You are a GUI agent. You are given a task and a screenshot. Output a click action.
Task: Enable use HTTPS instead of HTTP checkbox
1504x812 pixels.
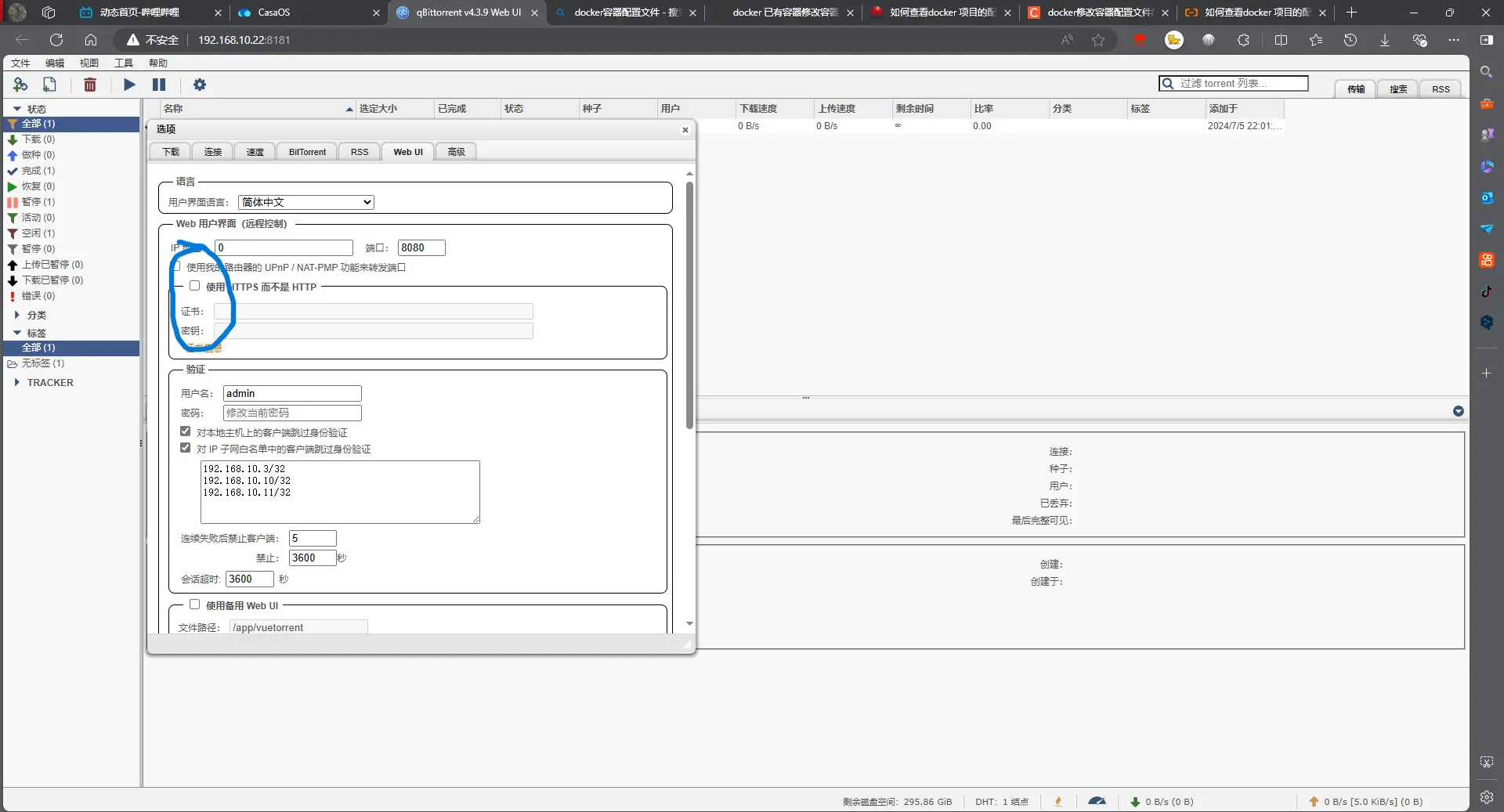pos(194,286)
